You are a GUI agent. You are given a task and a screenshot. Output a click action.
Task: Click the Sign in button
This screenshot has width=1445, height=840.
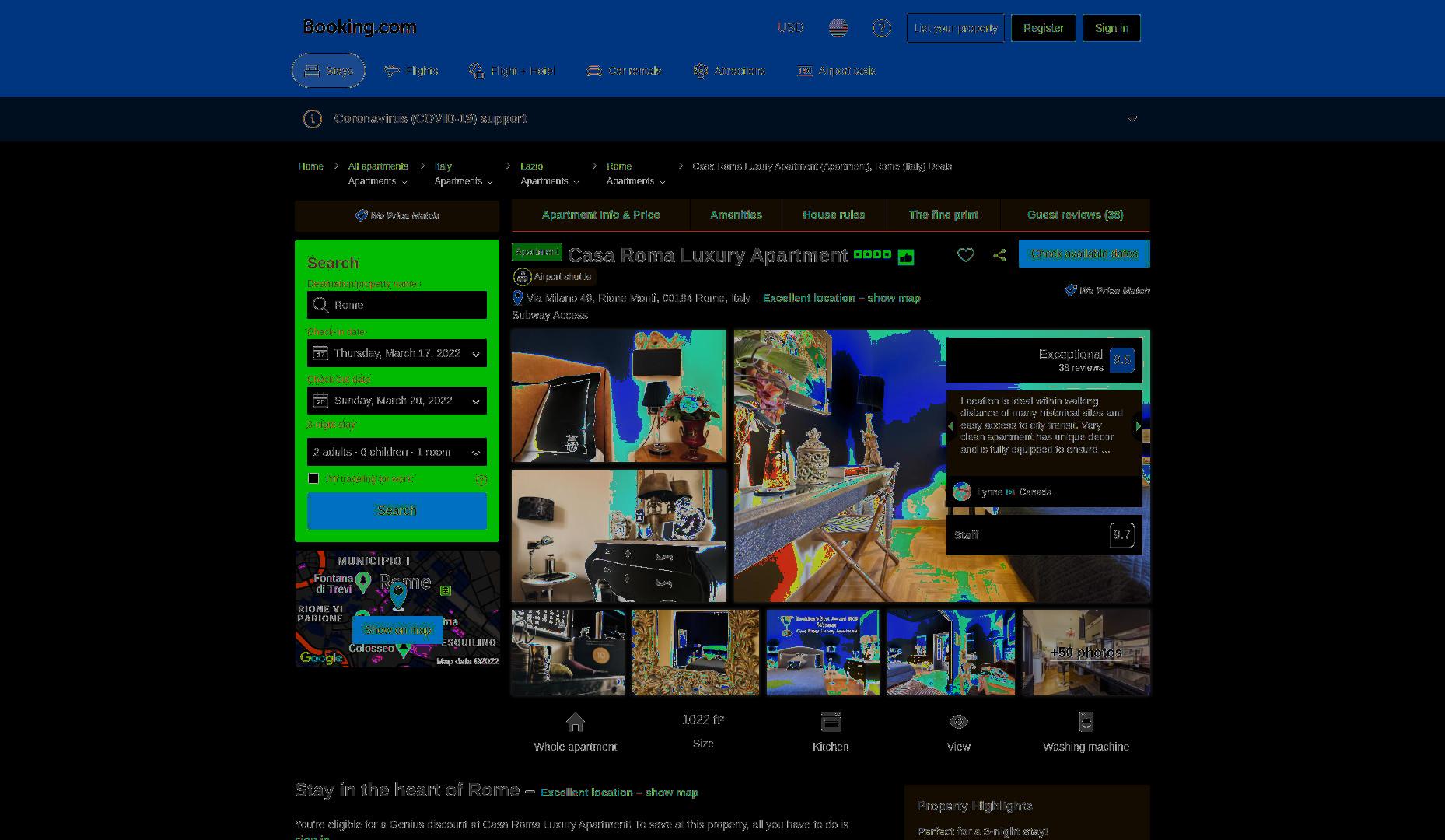coord(1111,28)
